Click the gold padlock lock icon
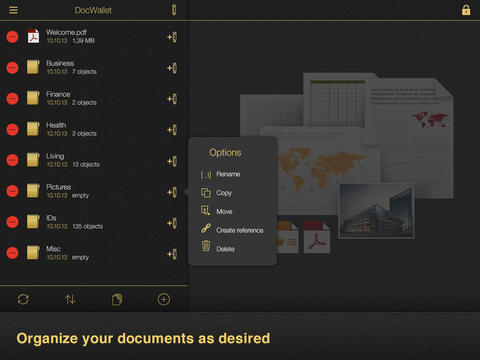 [466, 10]
